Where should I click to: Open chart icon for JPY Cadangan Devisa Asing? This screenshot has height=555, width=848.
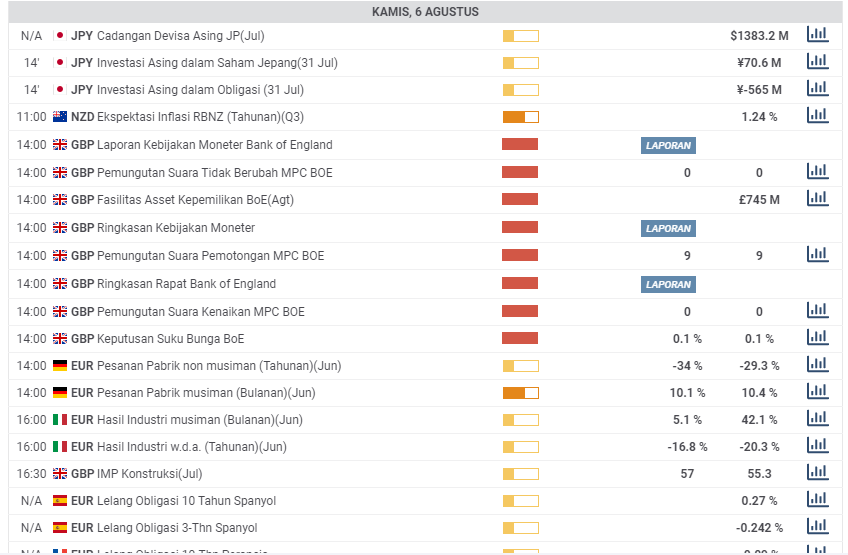point(817,34)
